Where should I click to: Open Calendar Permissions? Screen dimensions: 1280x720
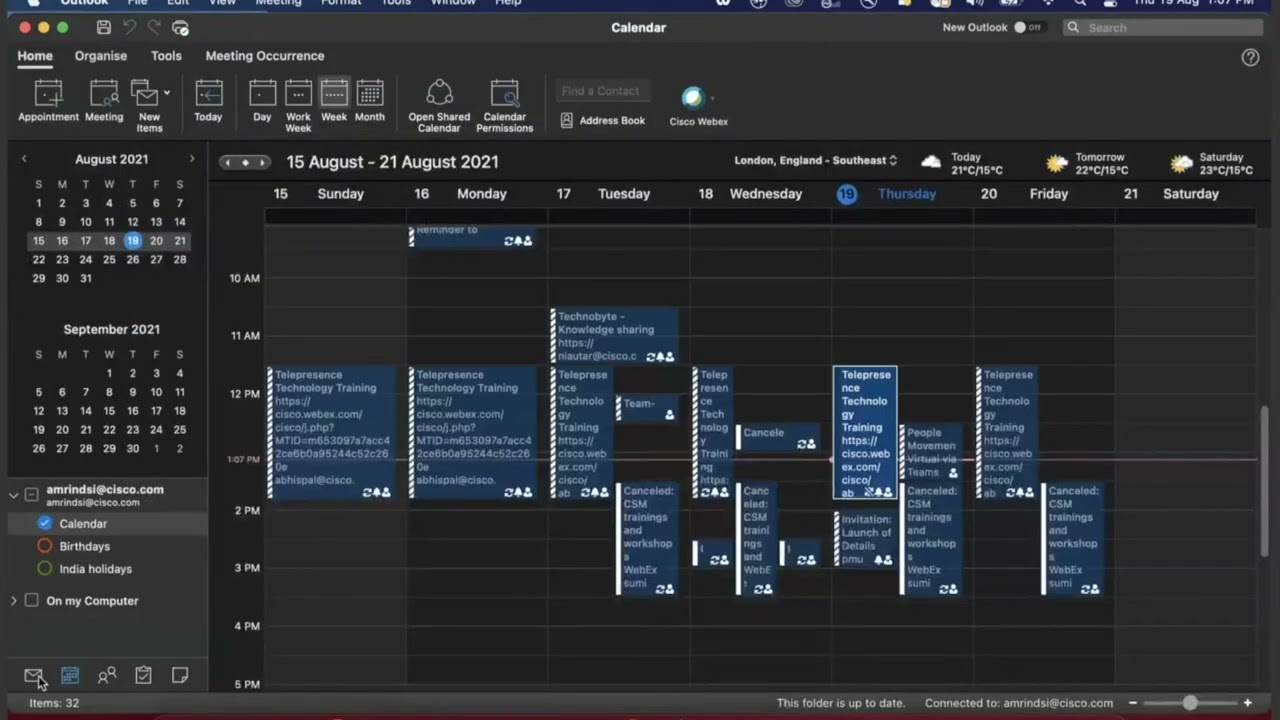coord(505,105)
